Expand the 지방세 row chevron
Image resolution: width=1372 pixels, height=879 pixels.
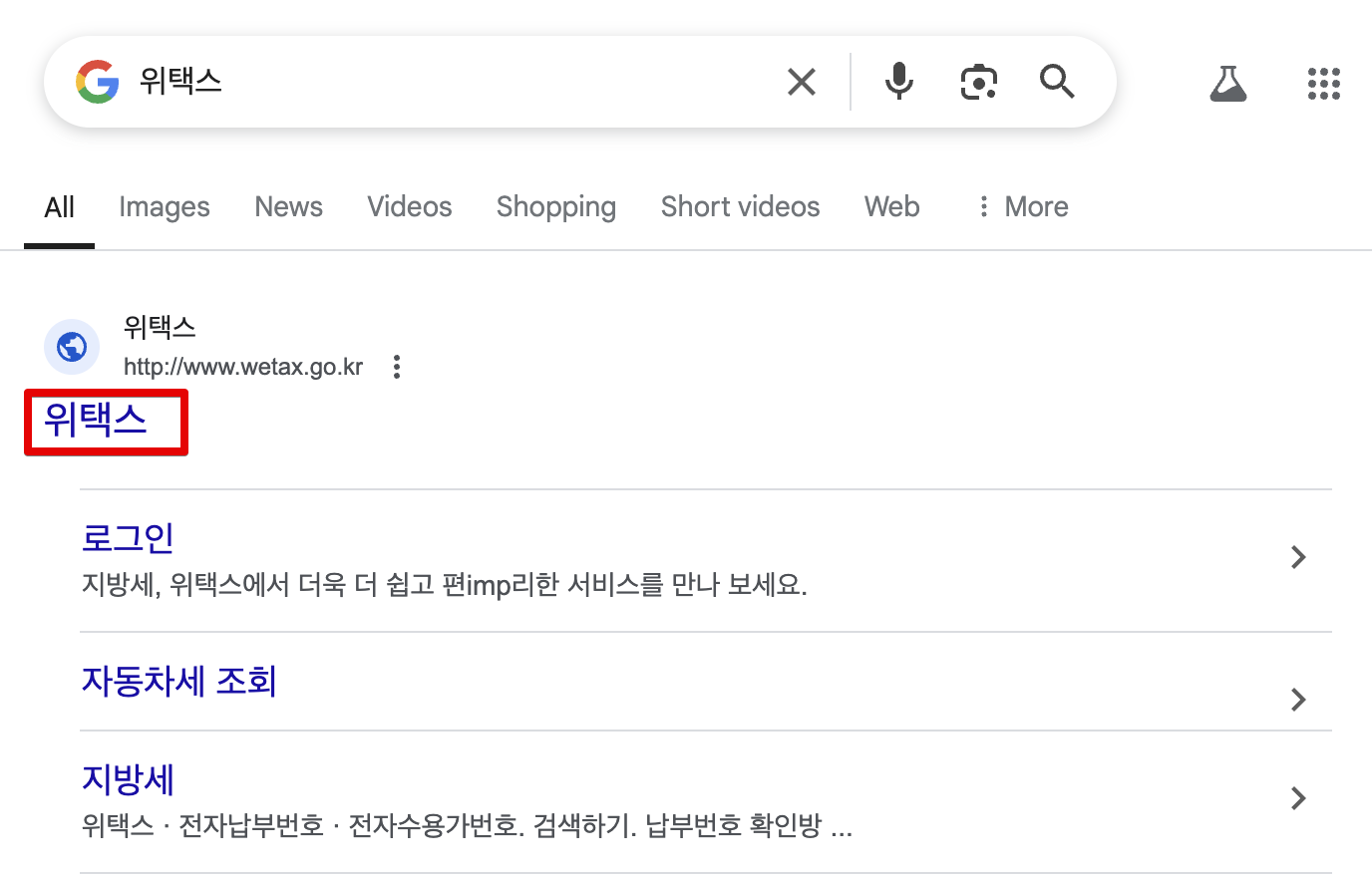[1298, 798]
